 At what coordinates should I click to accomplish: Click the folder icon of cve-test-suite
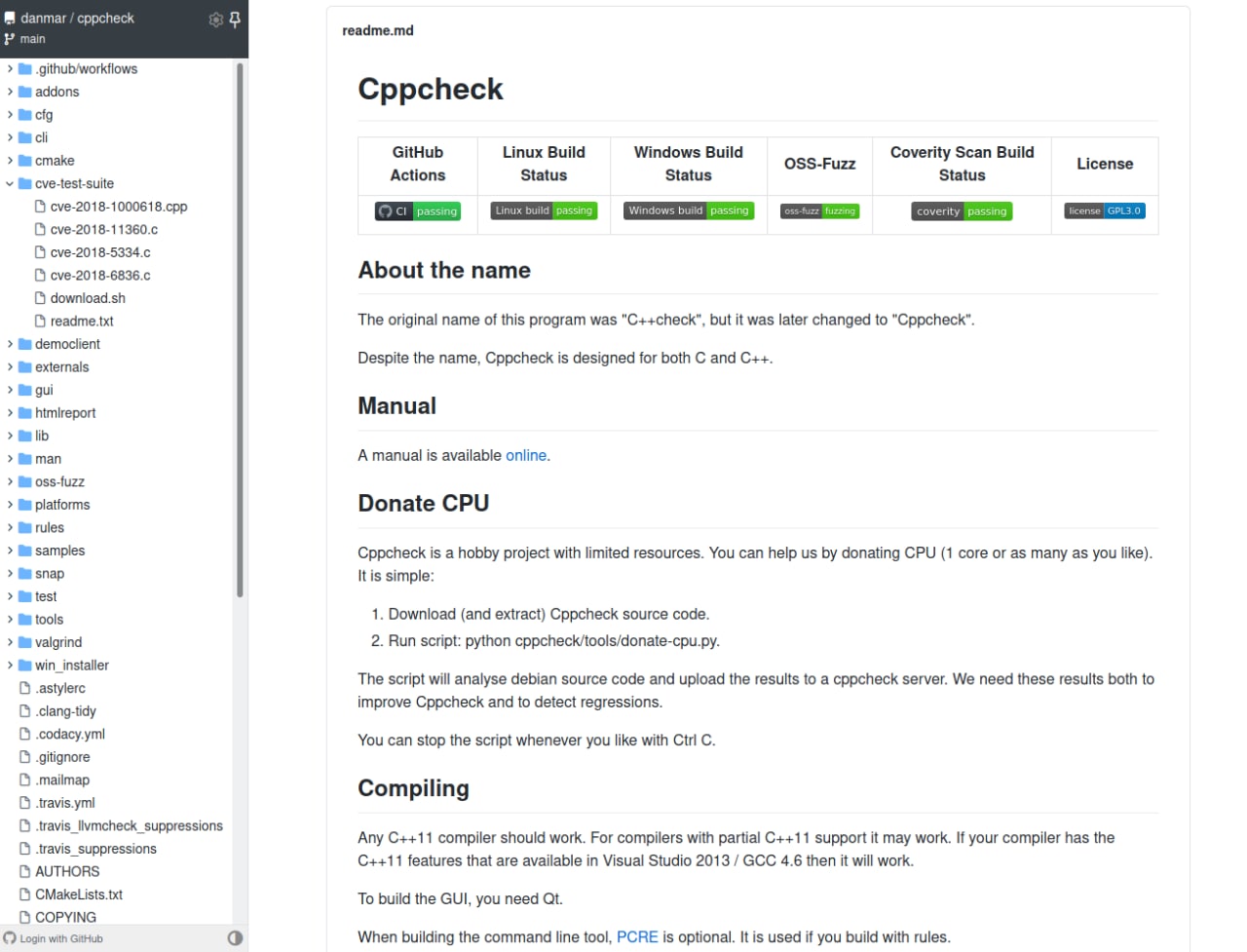(25, 183)
